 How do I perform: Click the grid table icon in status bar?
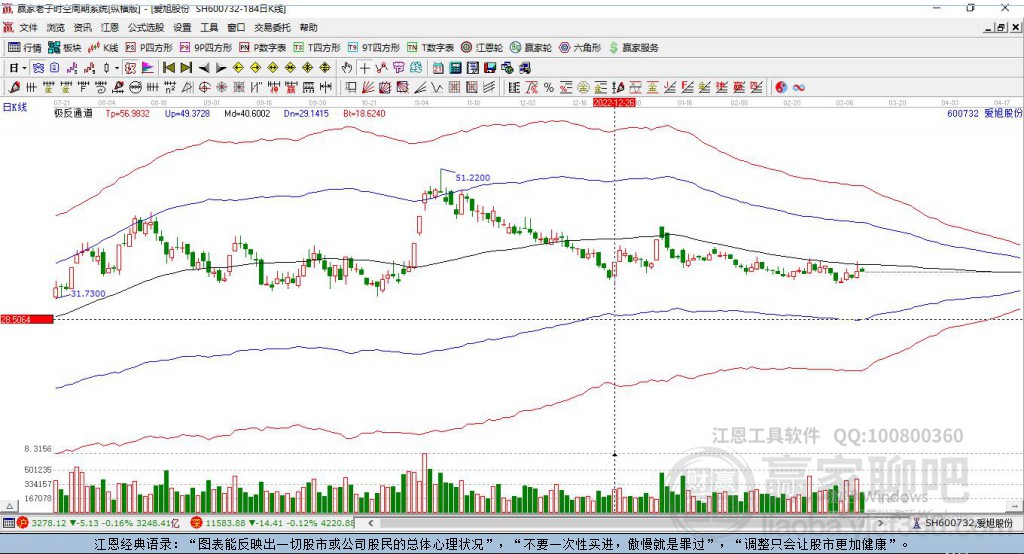click(8, 523)
